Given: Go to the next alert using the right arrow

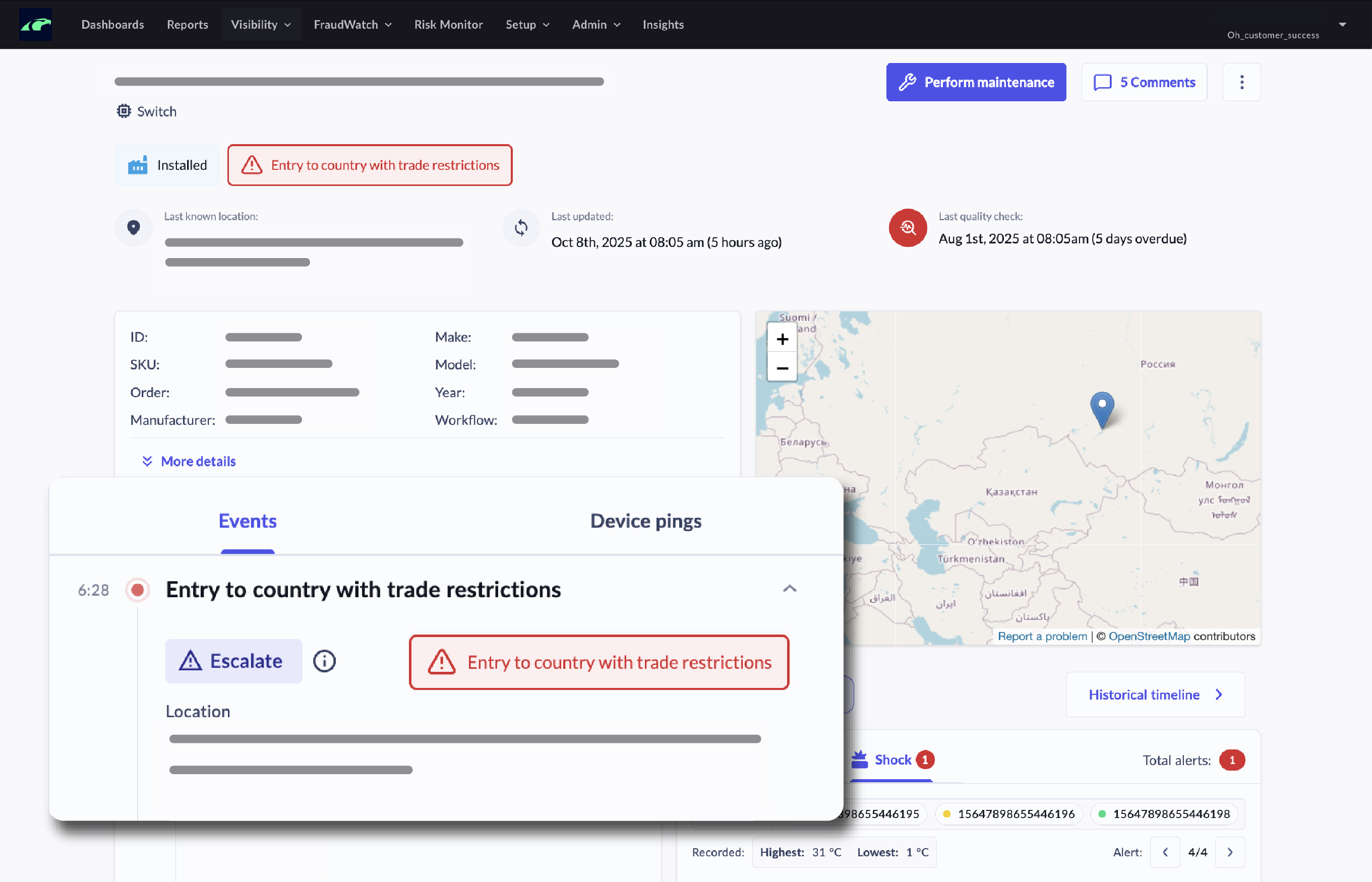Looking at the screenshot, I should point(1229,852).
